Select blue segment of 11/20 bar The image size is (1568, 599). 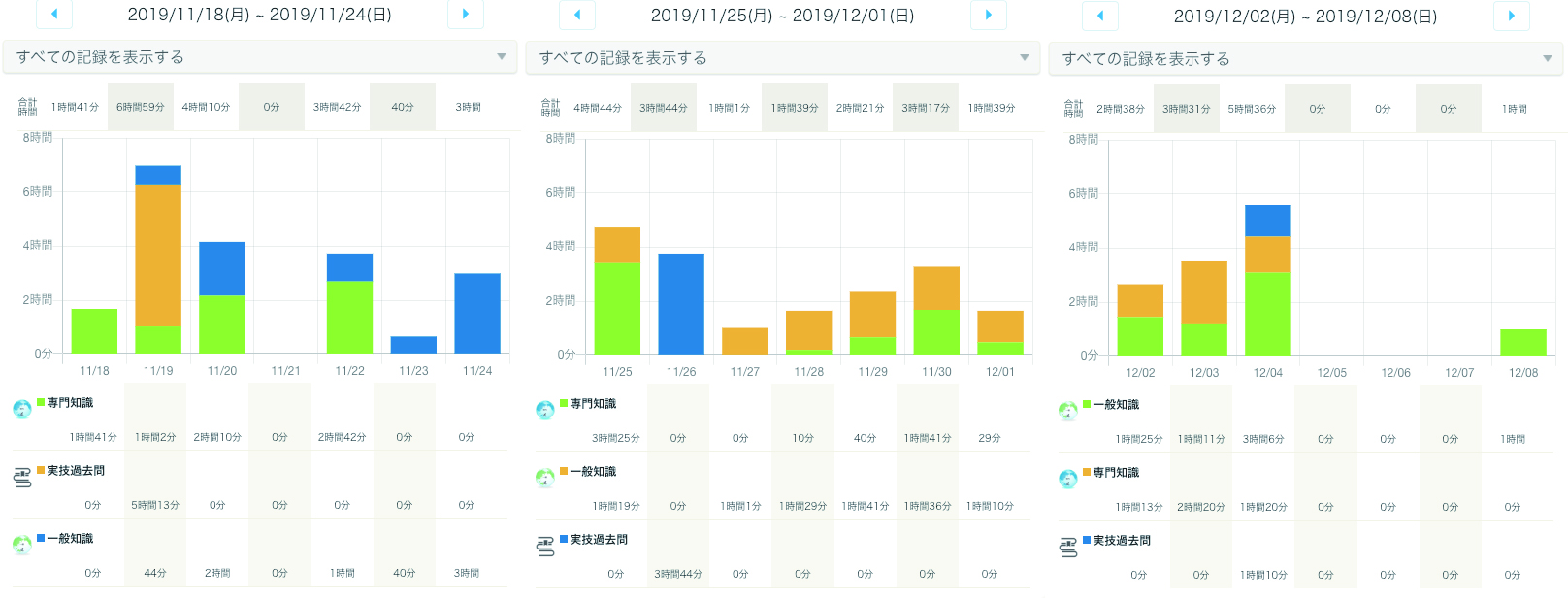[x=222, y=269]
